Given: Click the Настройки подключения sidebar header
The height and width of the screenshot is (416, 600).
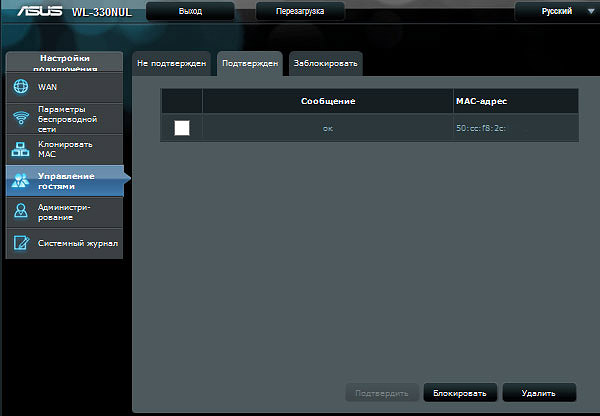Looking at the screenshot, I should click(64, 62).
